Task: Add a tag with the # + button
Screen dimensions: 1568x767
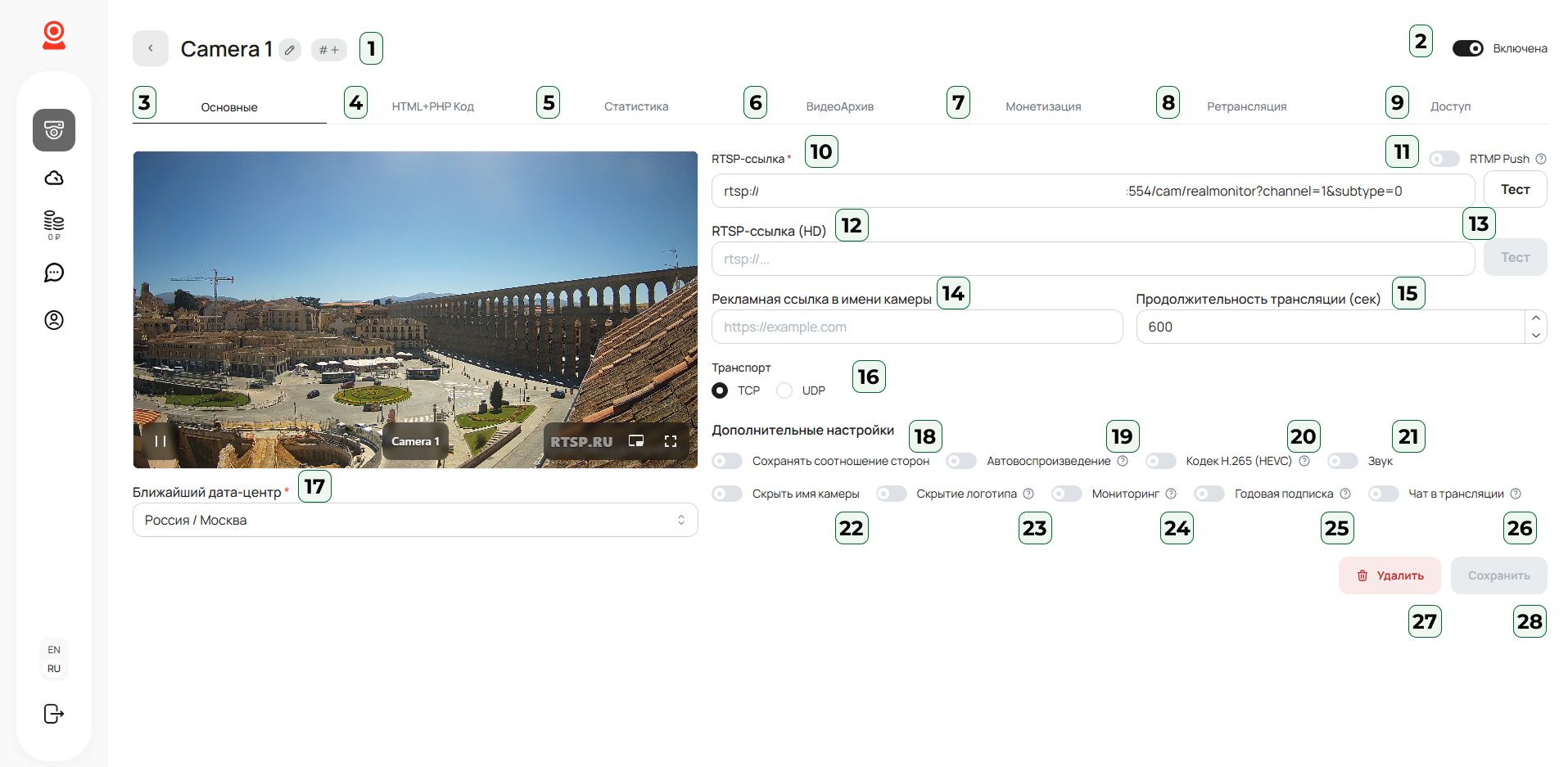Action: pos(329,50)
